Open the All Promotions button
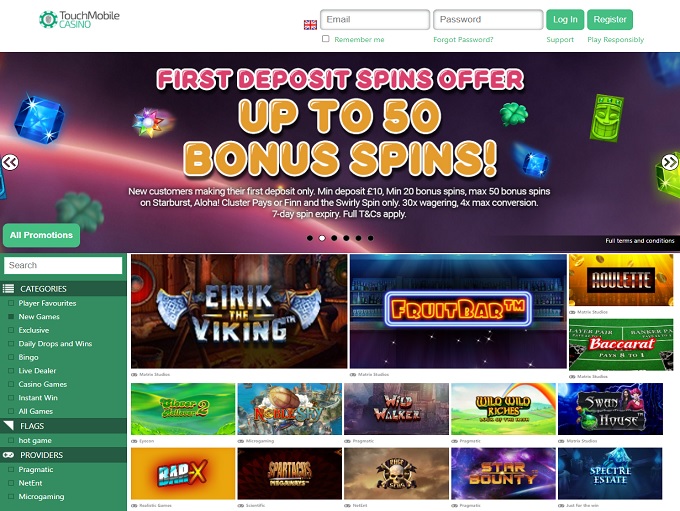This screenshot has height=511, width=680. 42,235
